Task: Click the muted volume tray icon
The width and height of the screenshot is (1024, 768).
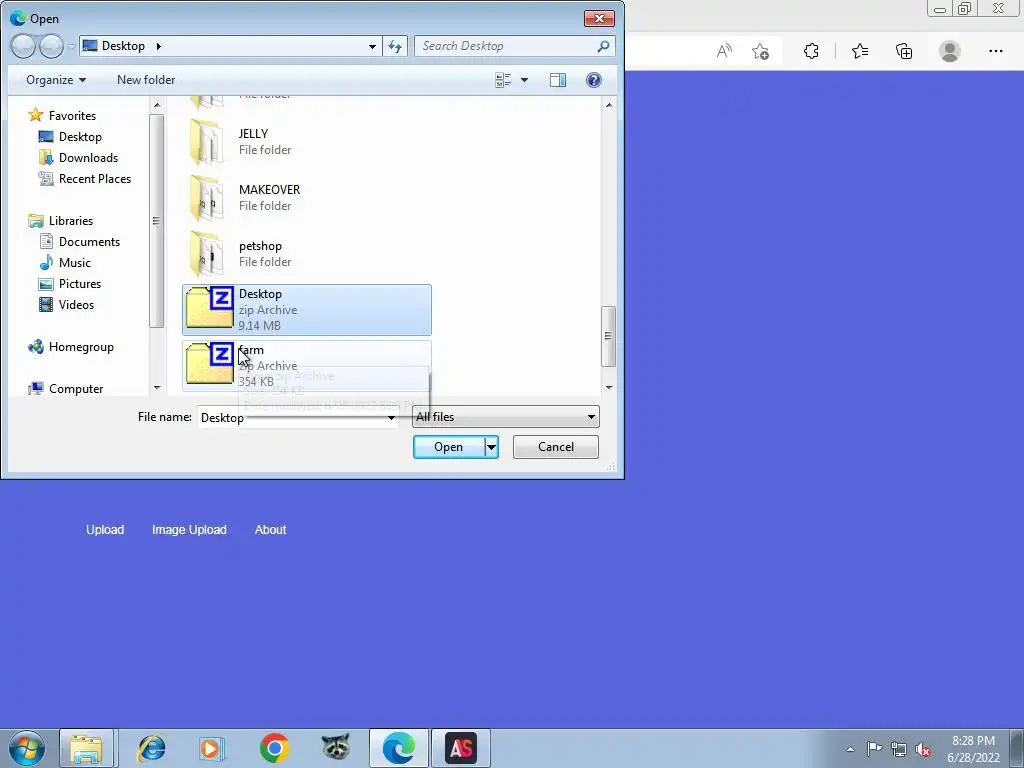Action: tap(923, 749)
